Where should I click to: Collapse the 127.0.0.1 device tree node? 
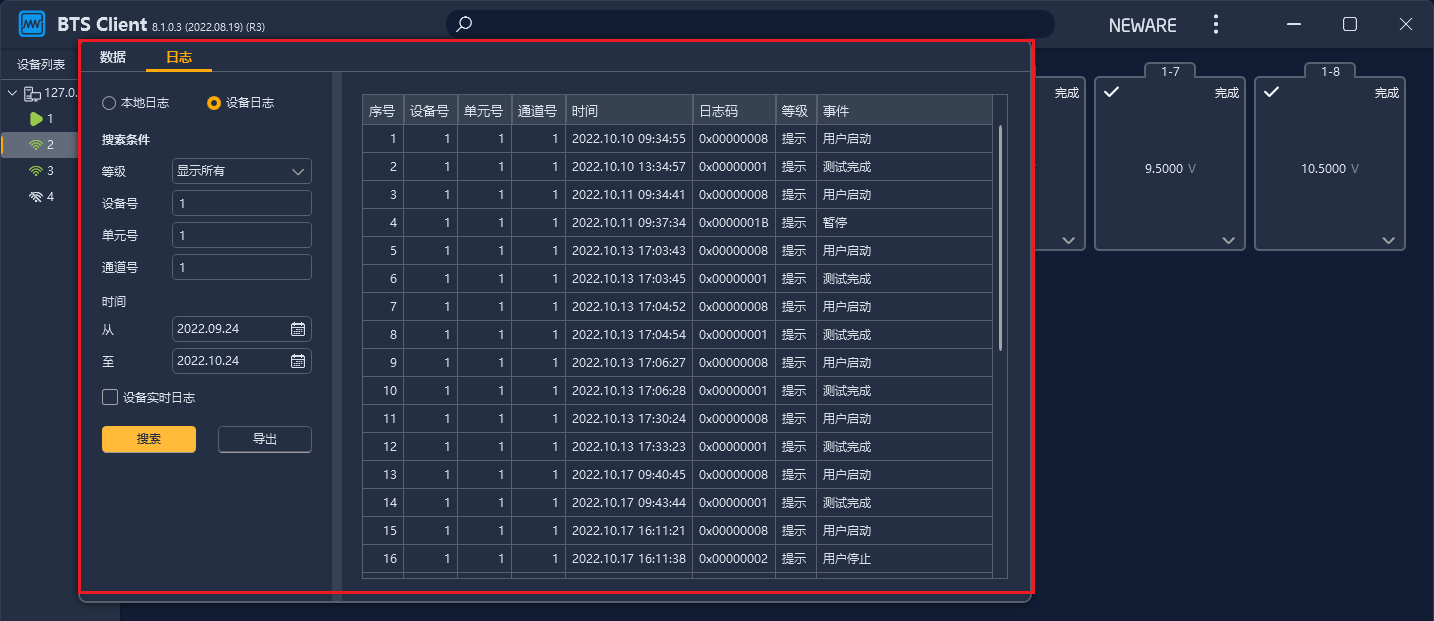click(x=12, y=92)
